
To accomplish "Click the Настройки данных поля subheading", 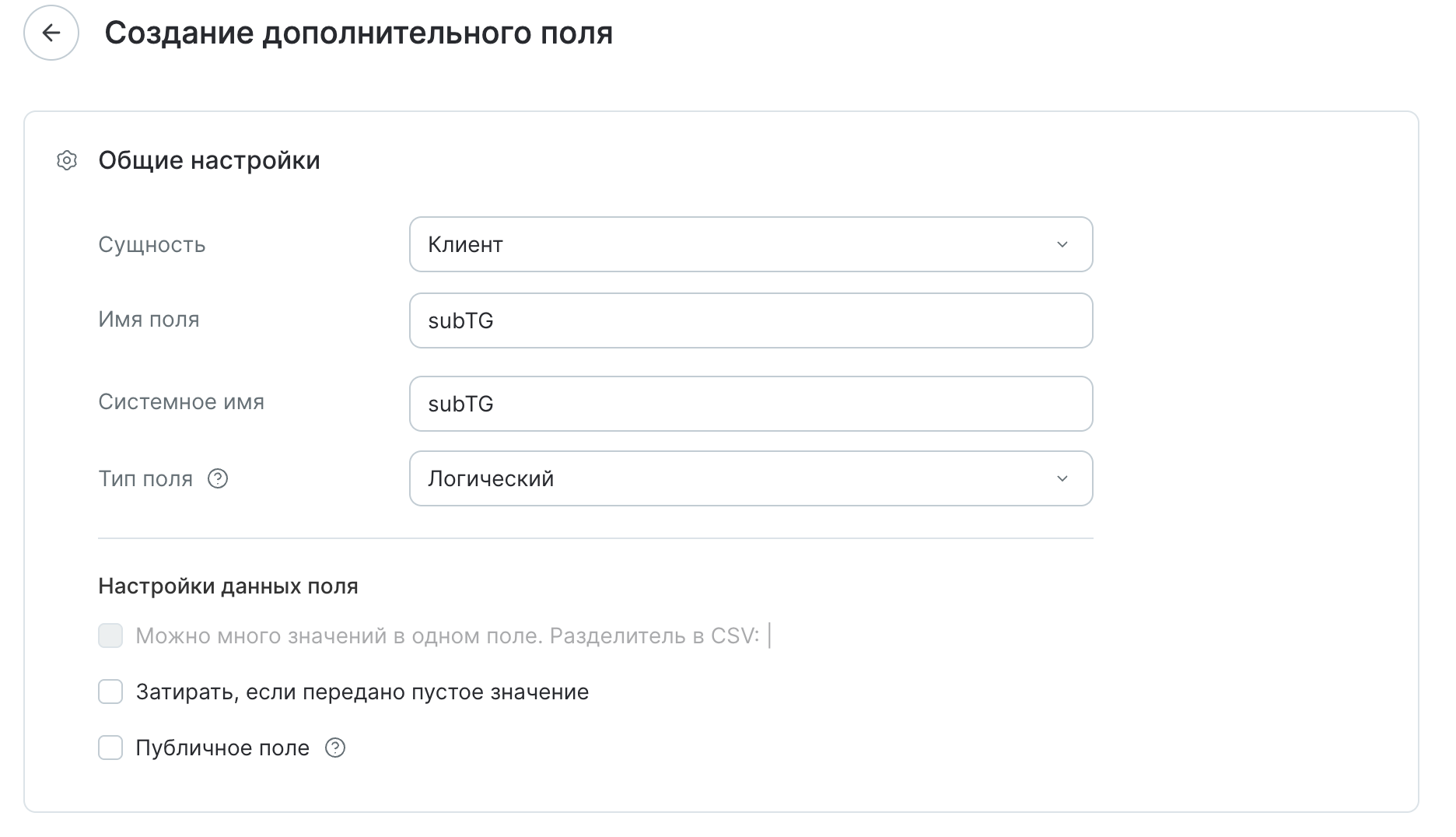I will coord(228,586).
